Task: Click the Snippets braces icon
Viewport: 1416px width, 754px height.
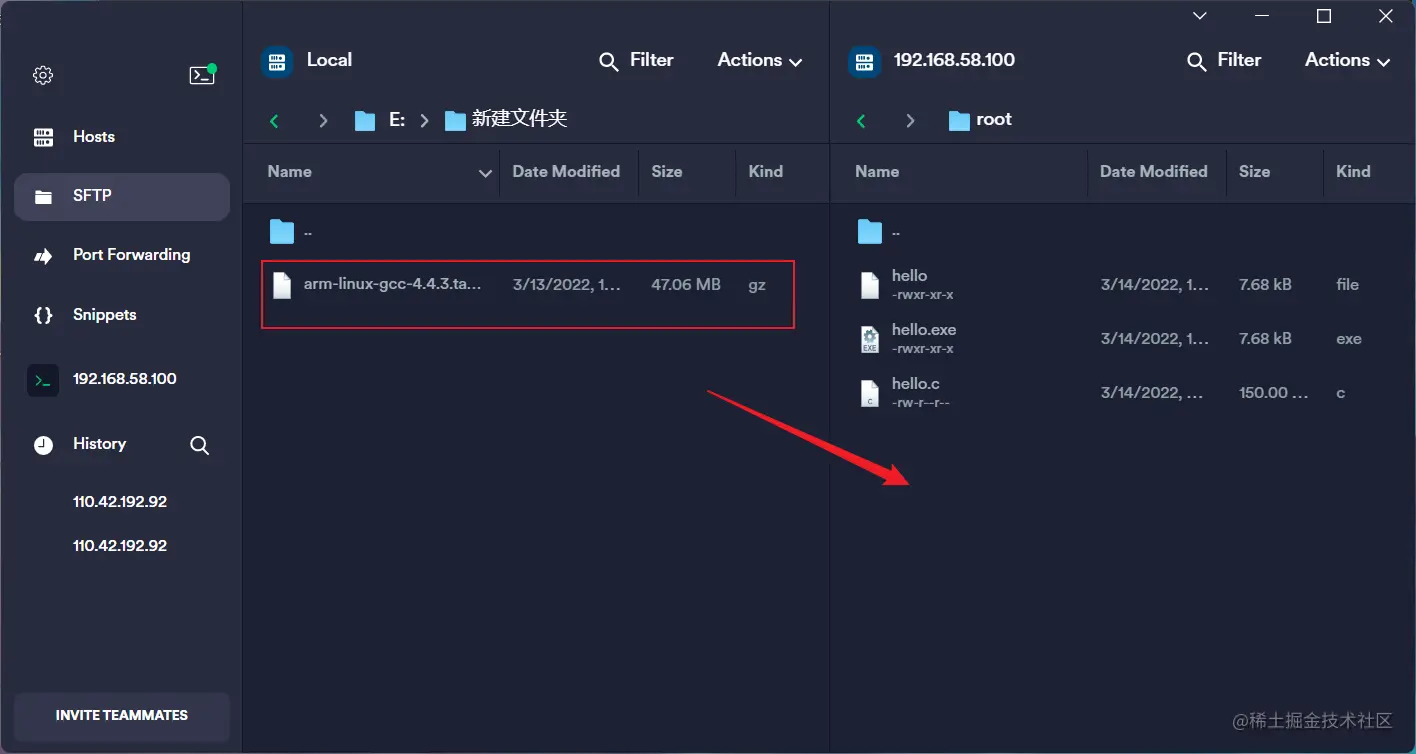Action: [43, 315]
